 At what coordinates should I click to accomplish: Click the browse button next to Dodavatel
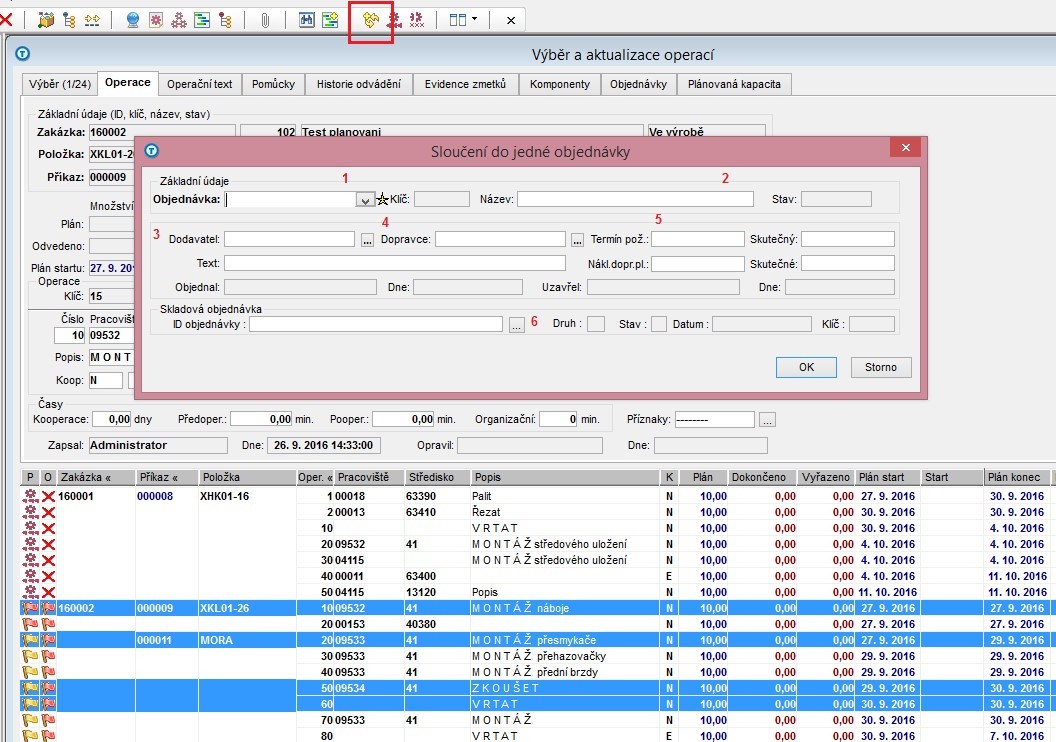[367, 240]
